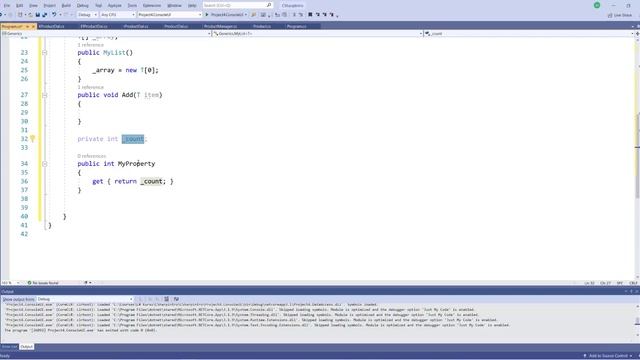Click the green user account avatar
640x360 pixels.
597,5
